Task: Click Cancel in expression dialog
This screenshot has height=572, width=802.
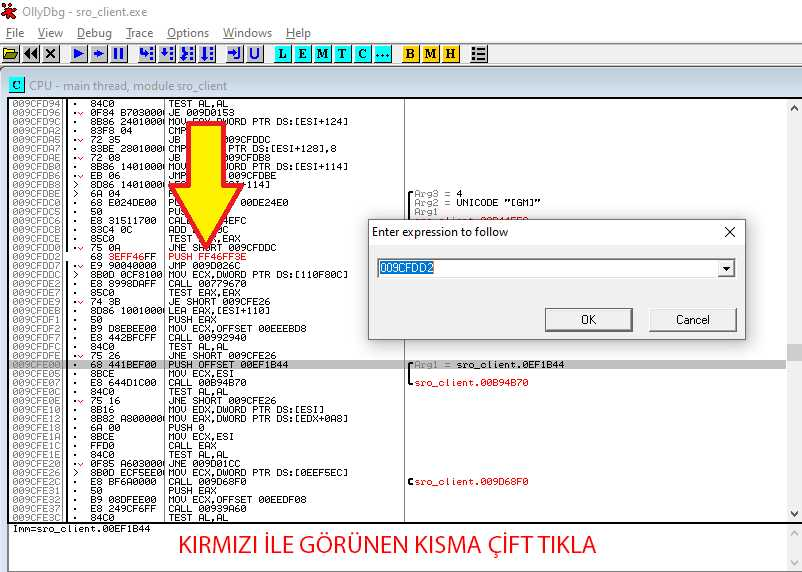Action: [692, 319]
